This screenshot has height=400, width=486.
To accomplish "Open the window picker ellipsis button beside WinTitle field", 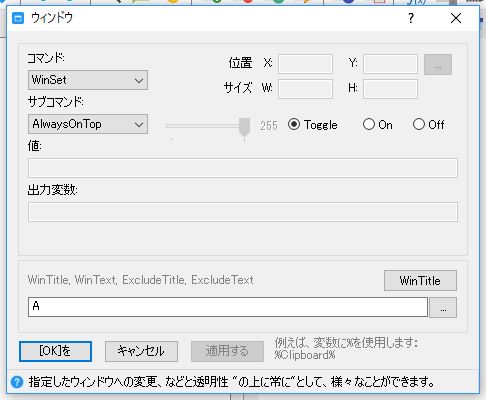I will point(443,308).
